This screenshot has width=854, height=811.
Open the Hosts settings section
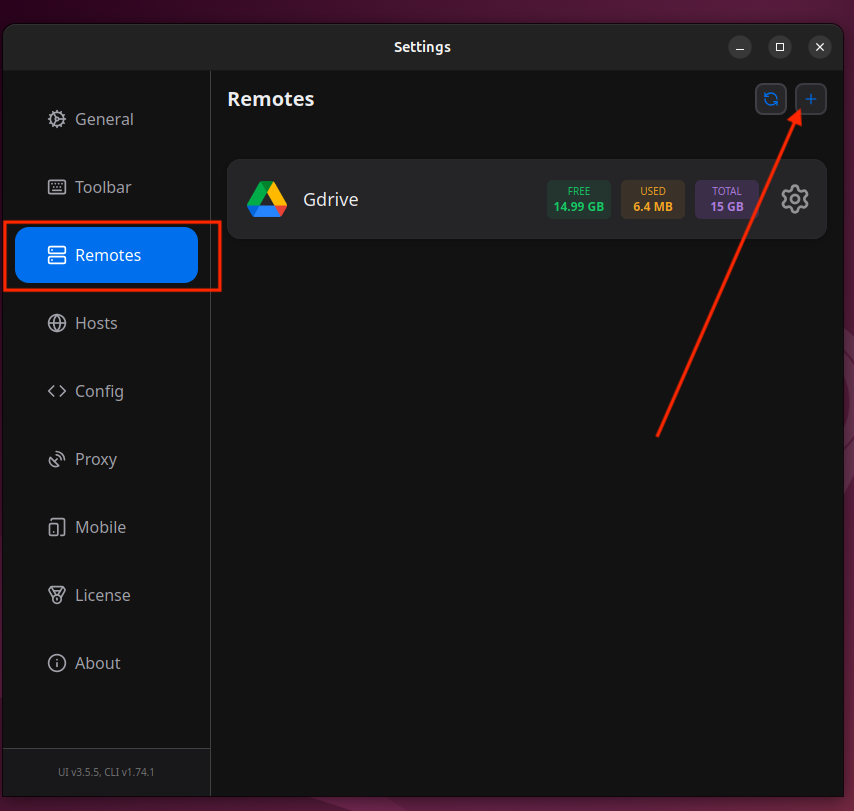click(x=106, y=323)
